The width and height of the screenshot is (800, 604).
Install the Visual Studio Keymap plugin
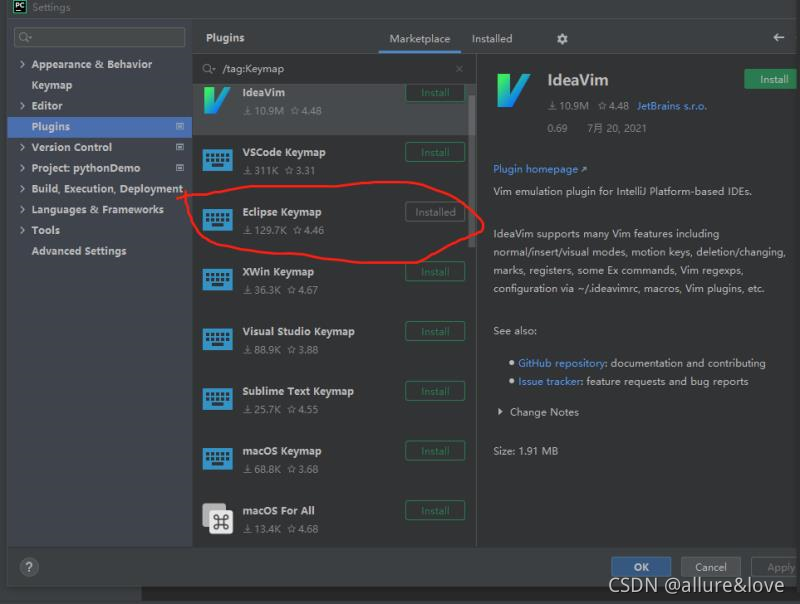[435, 331]
